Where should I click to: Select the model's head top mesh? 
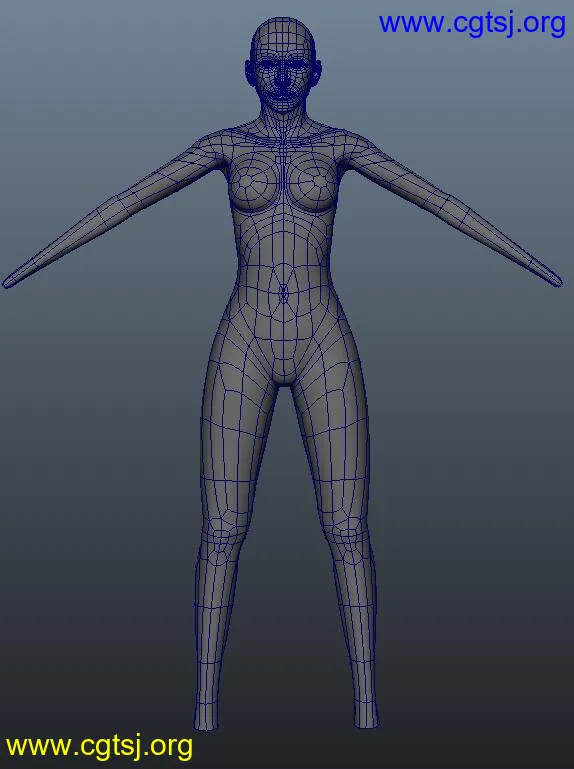283,35
